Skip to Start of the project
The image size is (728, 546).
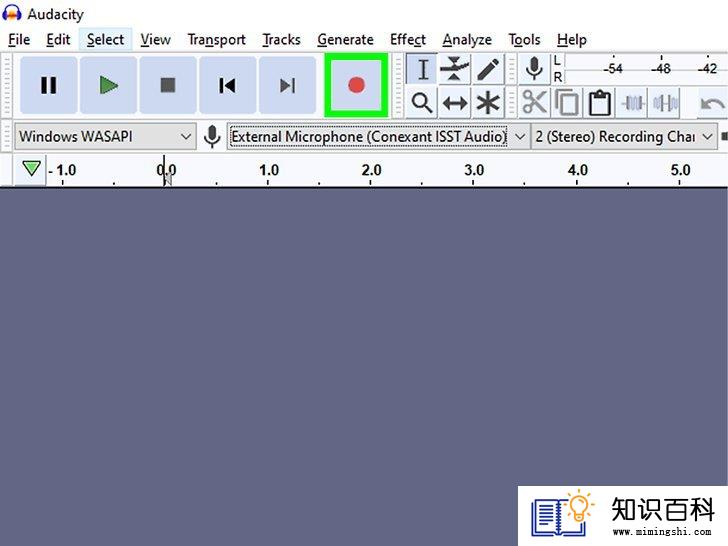pyautogui.click(x=227, y=85)
